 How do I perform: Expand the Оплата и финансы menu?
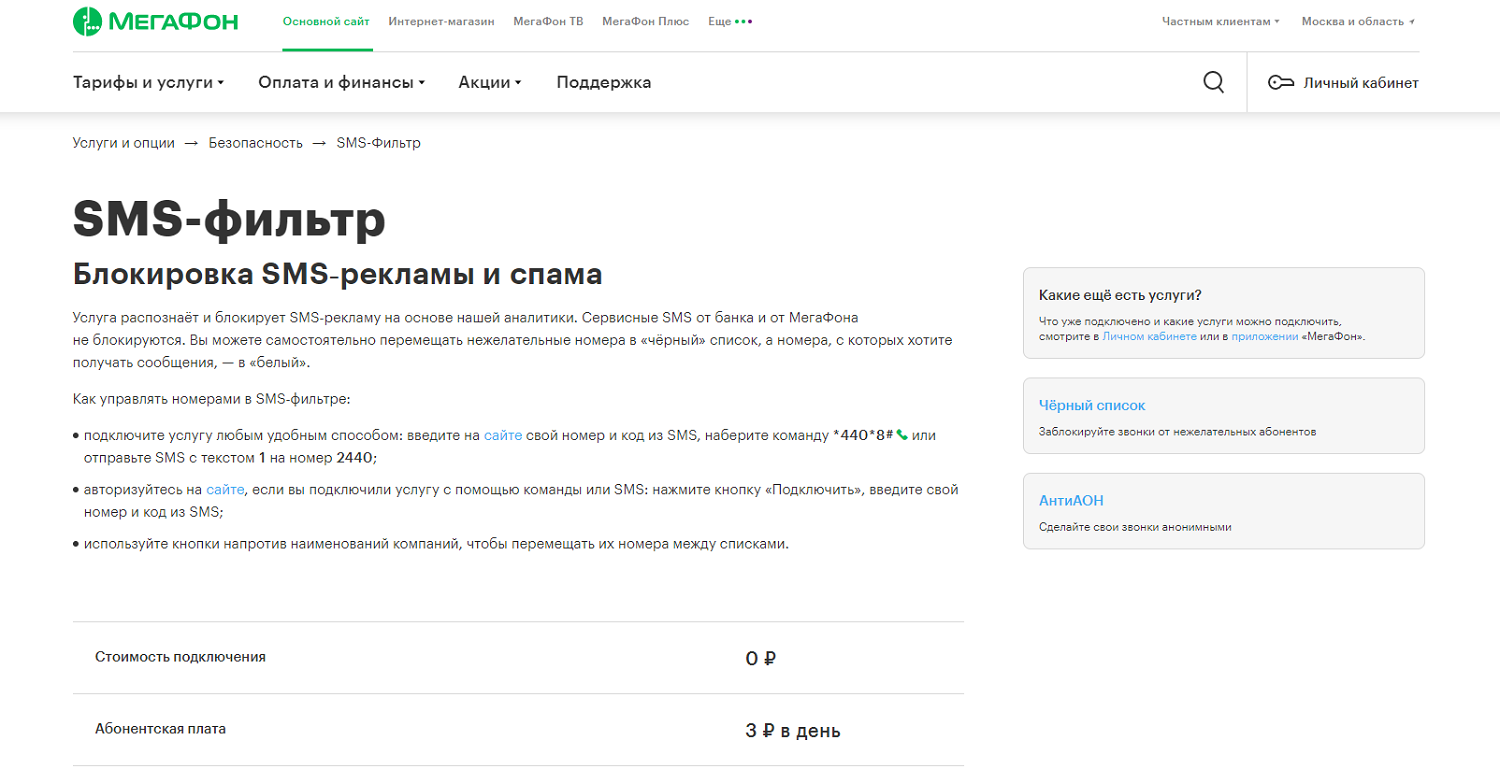pyautogui.click(x=341, y=83)
